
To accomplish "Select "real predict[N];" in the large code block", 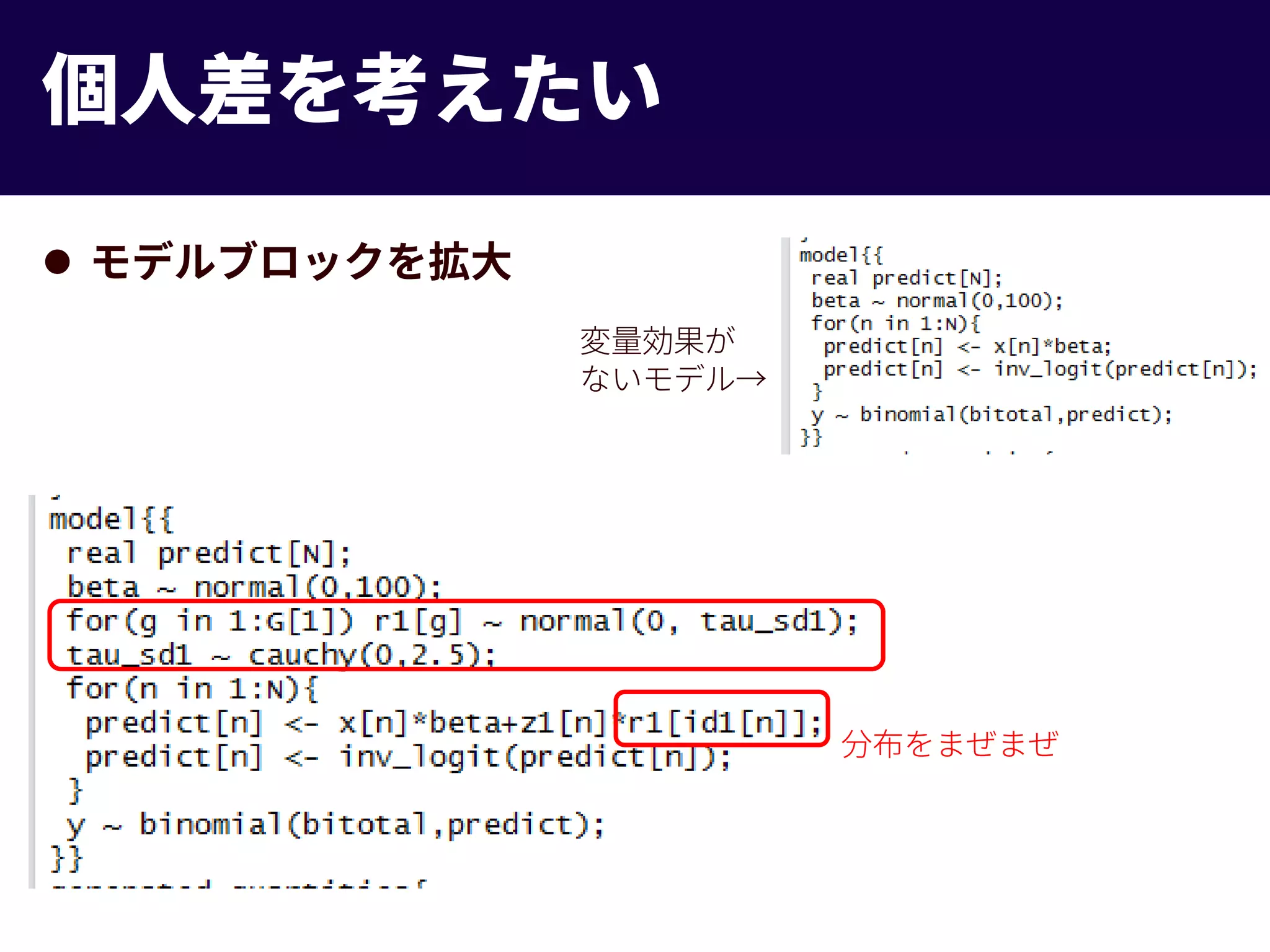I will click(209, 553).
